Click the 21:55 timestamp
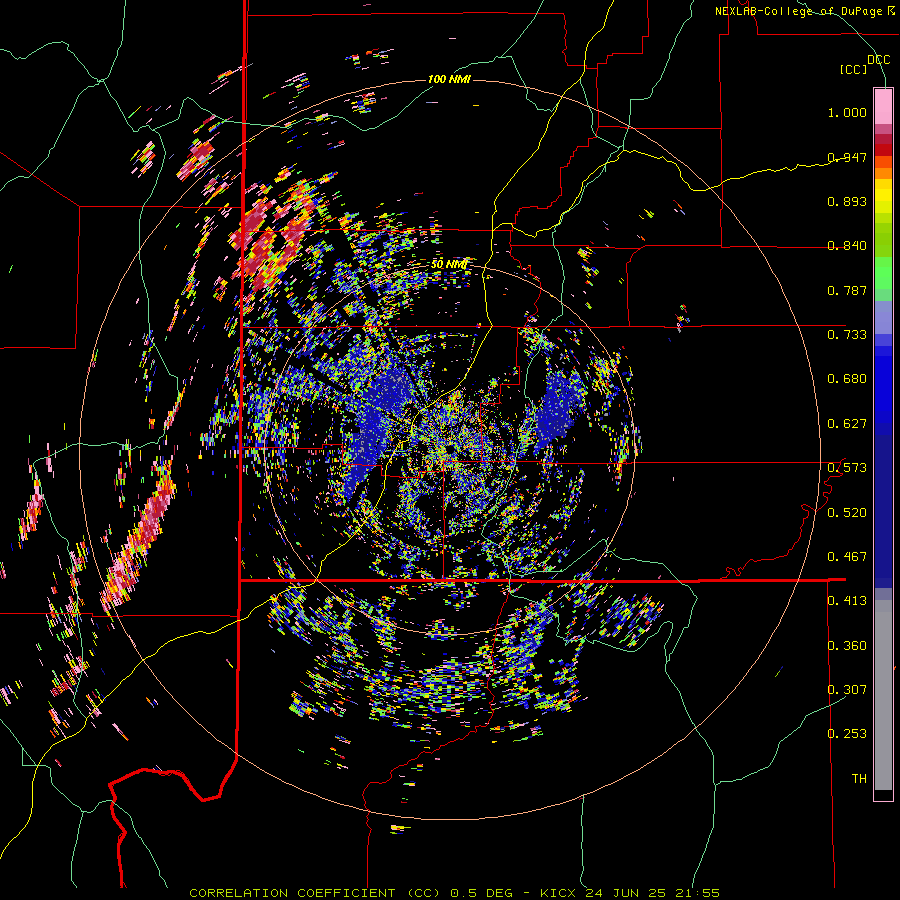The image size is (900, 900). click(696, 893)
